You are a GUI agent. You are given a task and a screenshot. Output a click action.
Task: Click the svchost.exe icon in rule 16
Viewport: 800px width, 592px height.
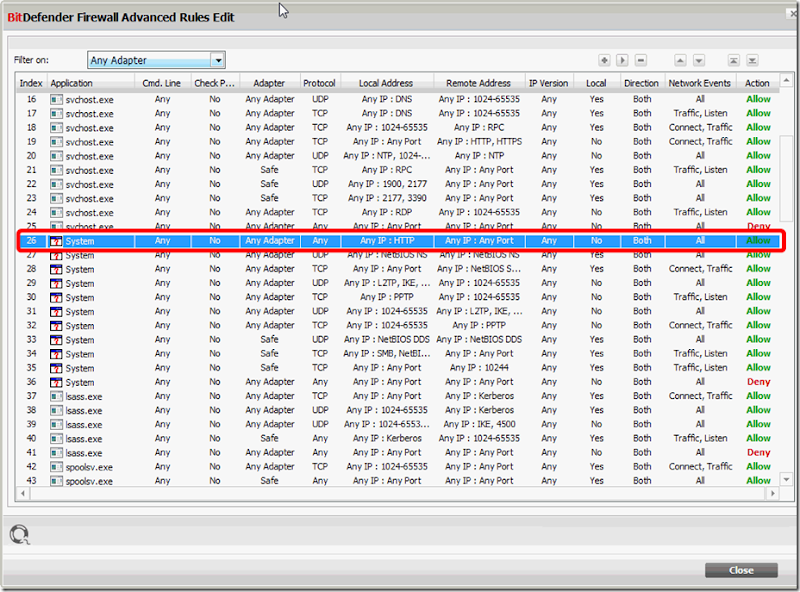coord(56,100)
